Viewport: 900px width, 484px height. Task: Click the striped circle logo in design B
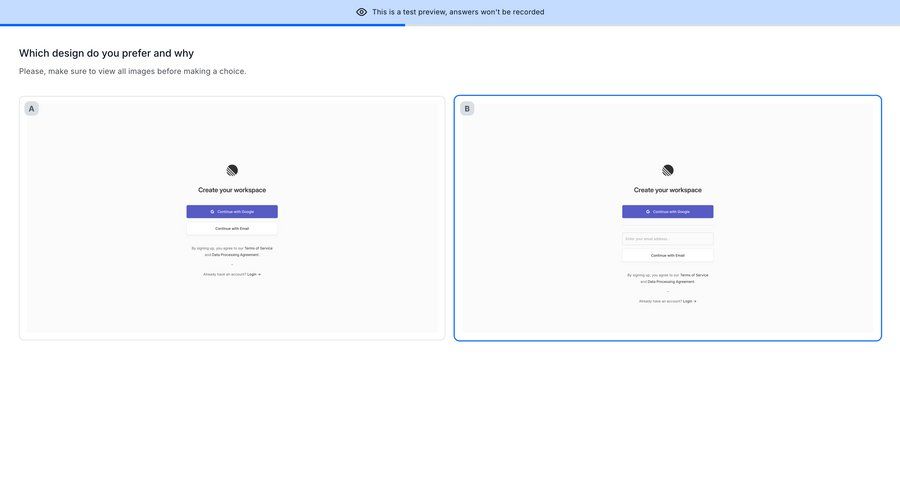pos(668,170)
